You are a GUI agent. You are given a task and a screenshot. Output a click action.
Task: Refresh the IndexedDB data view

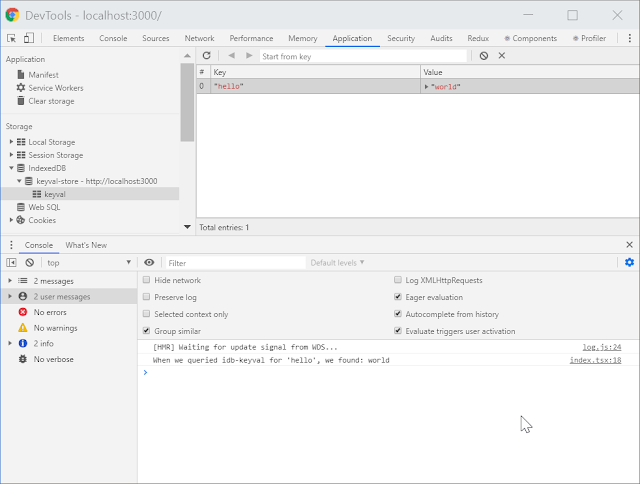(x=207, y=56)
